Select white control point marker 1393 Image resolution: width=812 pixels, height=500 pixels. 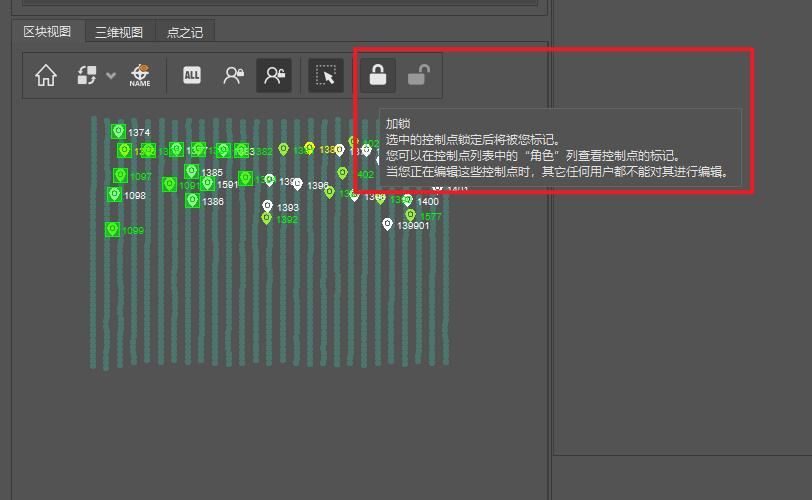click(x=267, y=207)
